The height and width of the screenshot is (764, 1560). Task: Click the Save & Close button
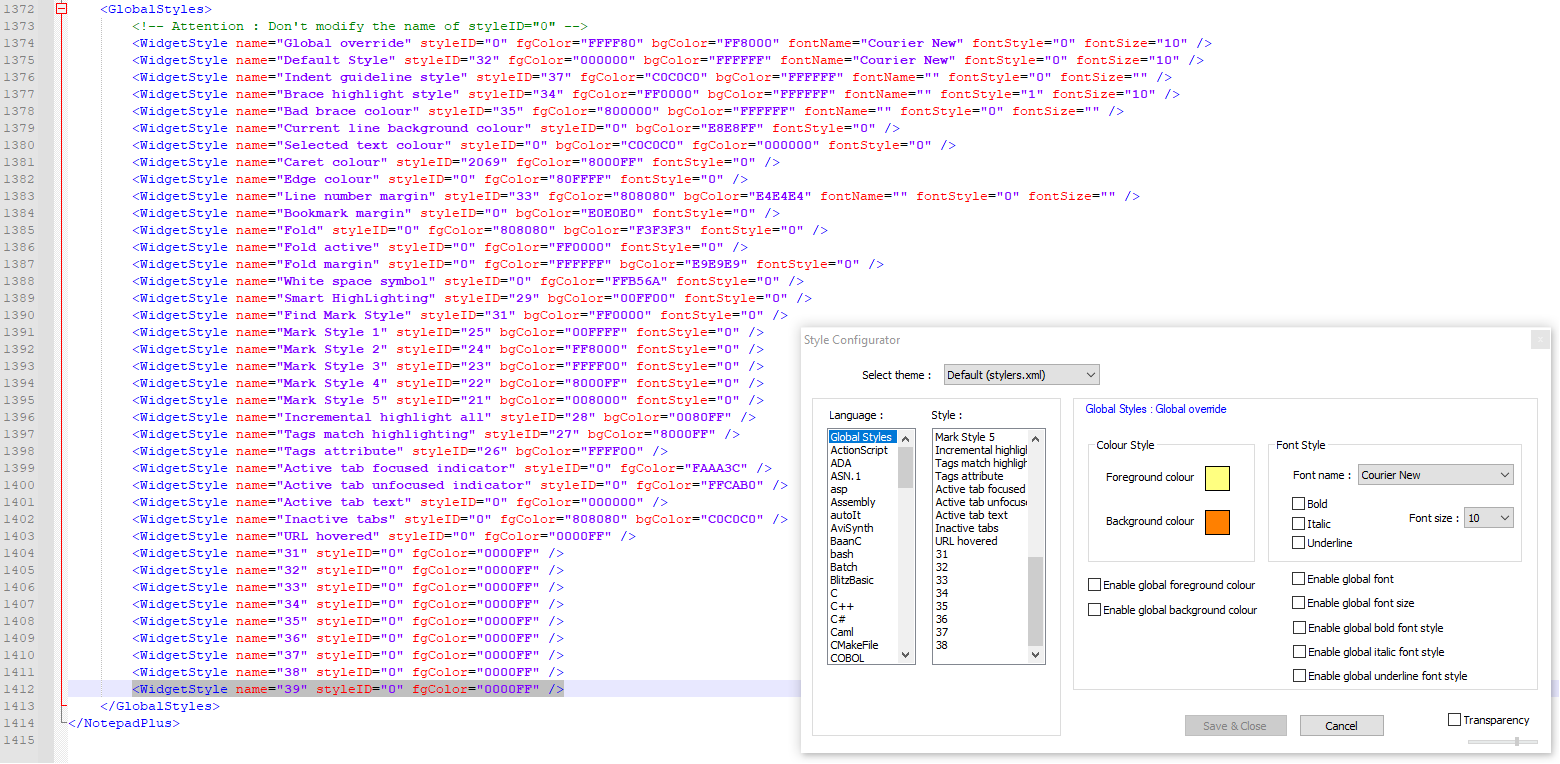pyautogui.click(x=1236, y=725)
